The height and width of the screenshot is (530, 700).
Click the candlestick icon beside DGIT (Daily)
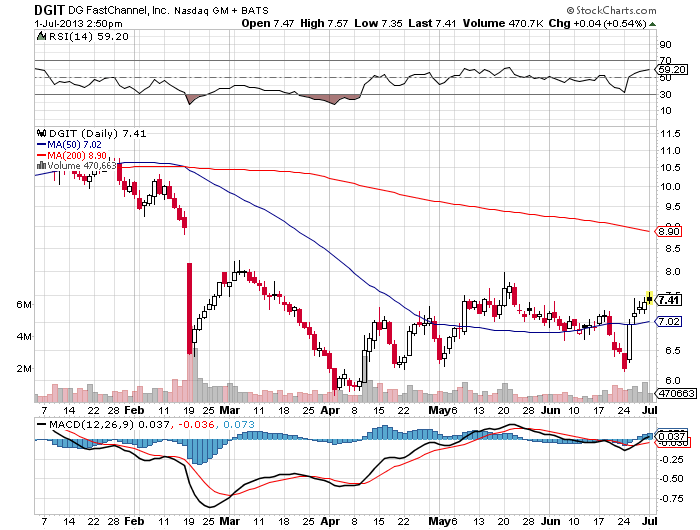coord(42,133)
